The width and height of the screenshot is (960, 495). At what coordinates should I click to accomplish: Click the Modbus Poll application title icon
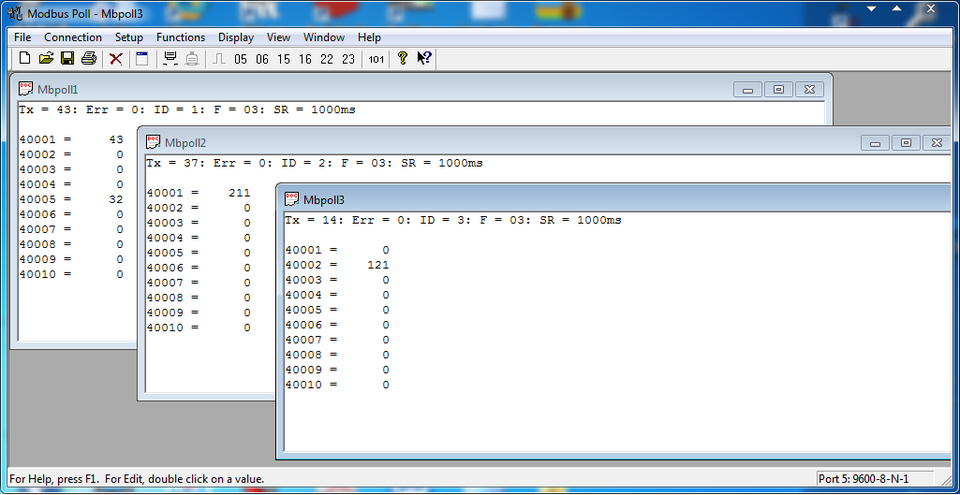click(x=15, y=13)
